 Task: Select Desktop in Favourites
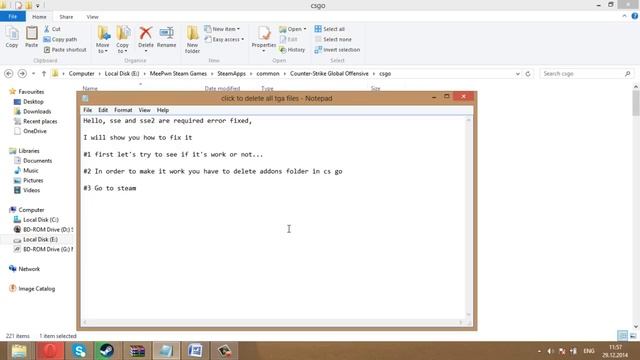click(33, 101)
